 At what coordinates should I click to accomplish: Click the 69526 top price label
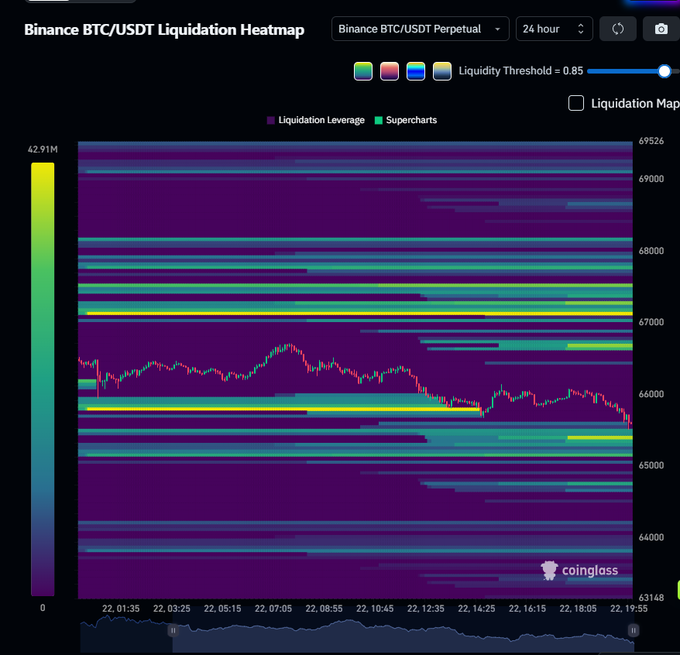pos(651,141)
